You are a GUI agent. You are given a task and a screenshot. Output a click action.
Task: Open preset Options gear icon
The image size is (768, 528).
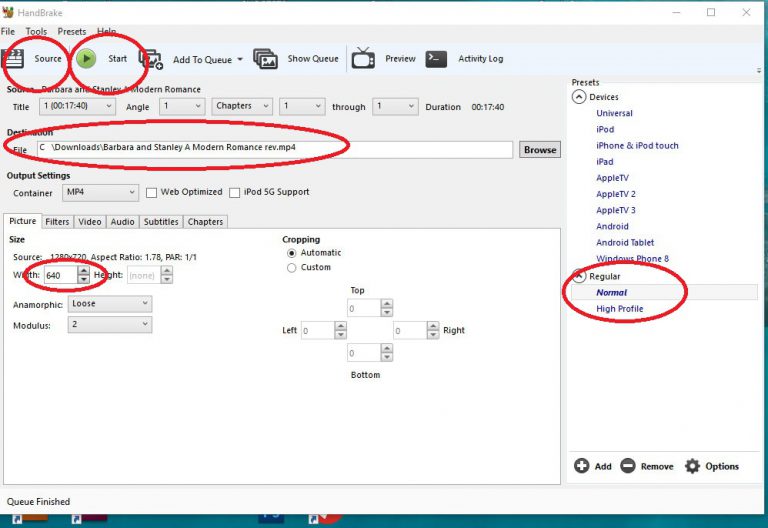[x=692, y=466]
